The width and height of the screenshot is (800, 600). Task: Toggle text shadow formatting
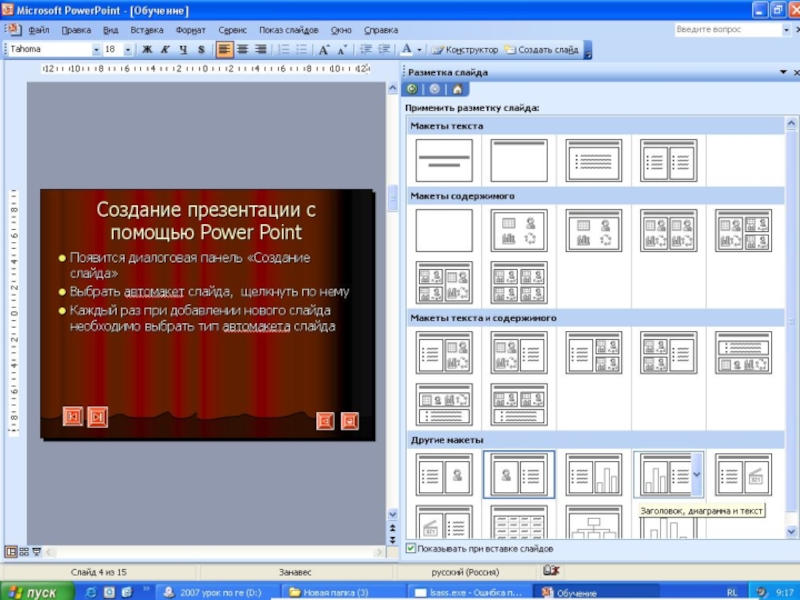pyautogui.click(x=201, y=49)
